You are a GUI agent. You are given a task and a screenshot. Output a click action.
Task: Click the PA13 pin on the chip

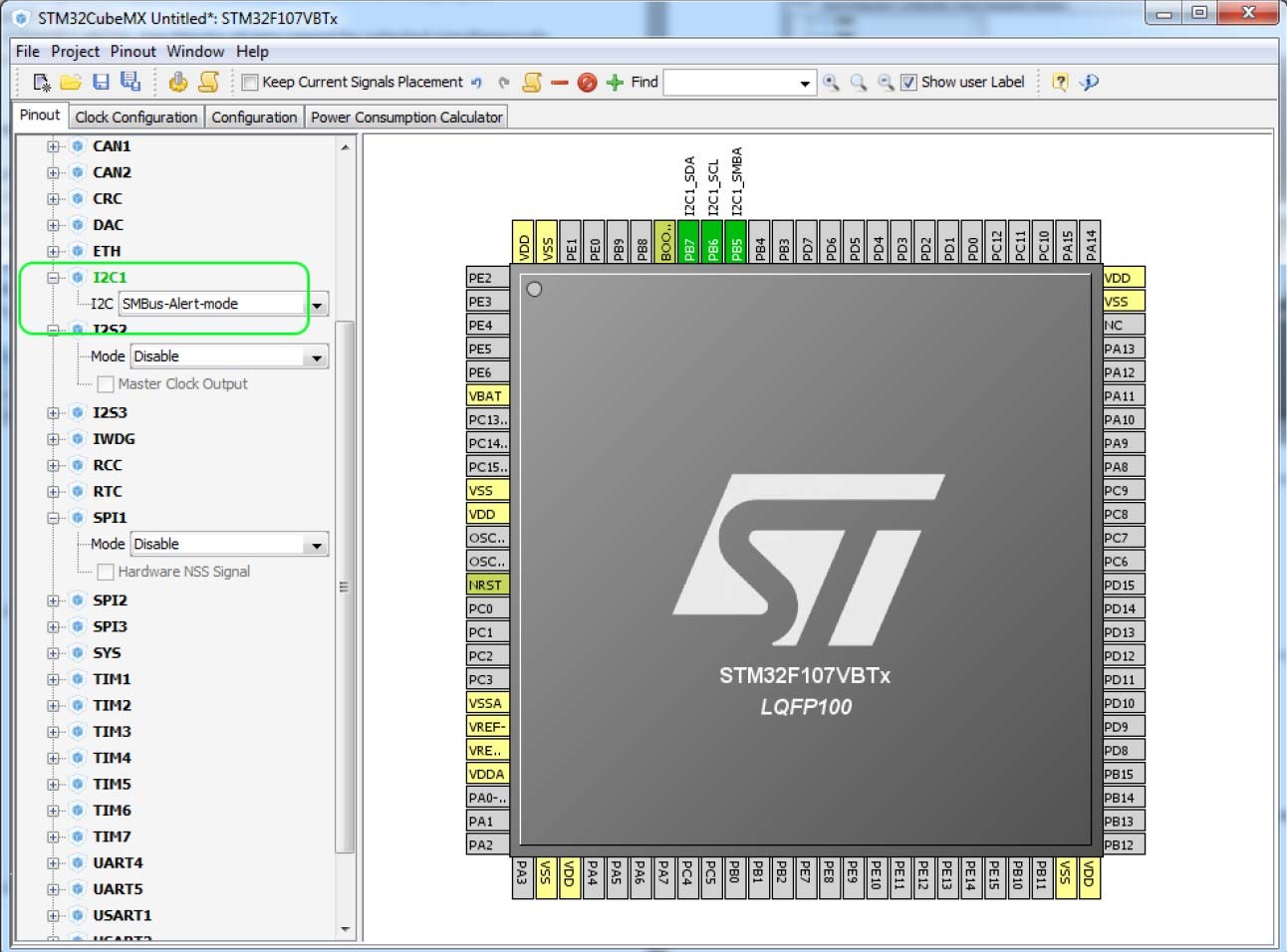tap(1124, 349)
